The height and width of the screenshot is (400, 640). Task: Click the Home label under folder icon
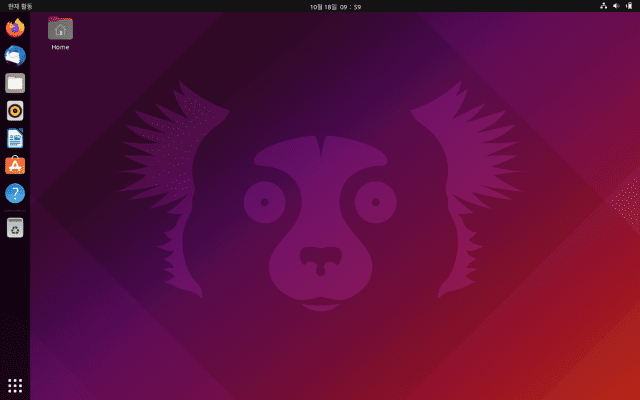(x=60, y=47)
